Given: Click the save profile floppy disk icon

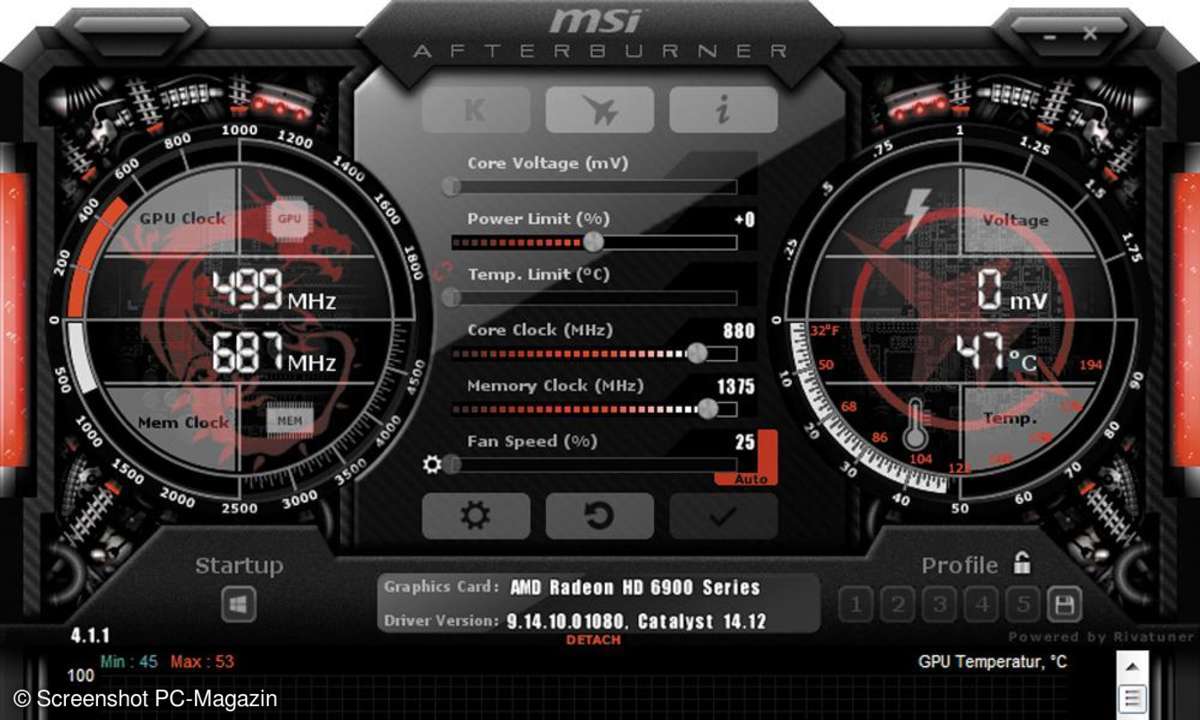Looking at the screenshot, I should click(1064, 604).
